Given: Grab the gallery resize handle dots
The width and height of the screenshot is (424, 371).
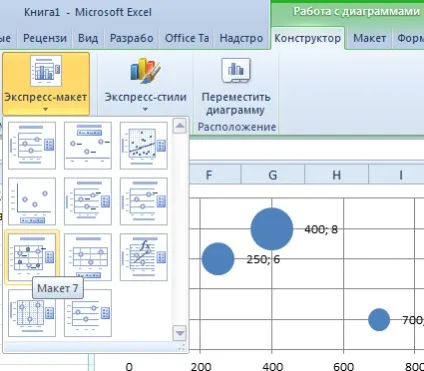Looking at the screenshot, I should coord(182,348).
